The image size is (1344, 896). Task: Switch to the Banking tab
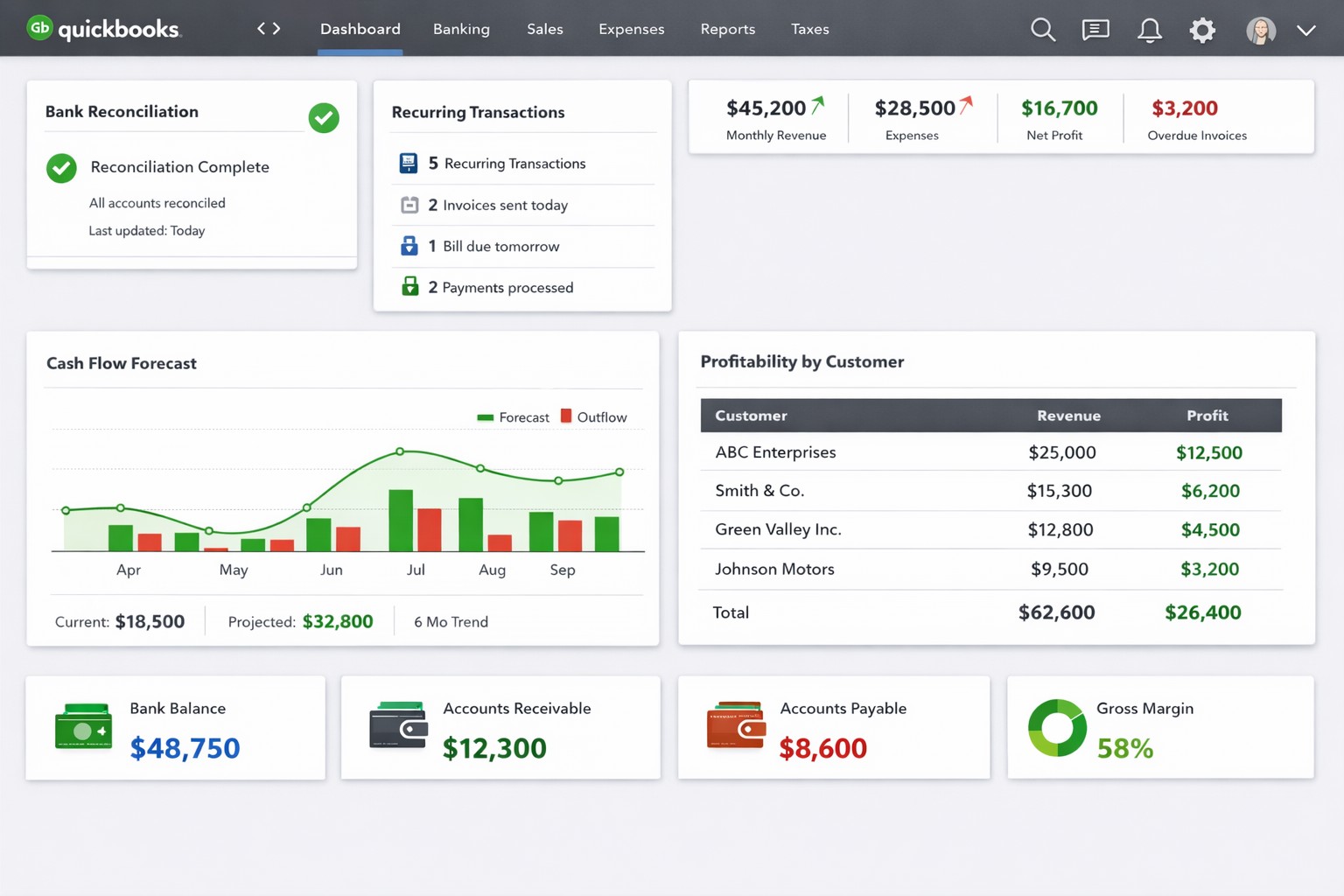[x=461, y=29]
